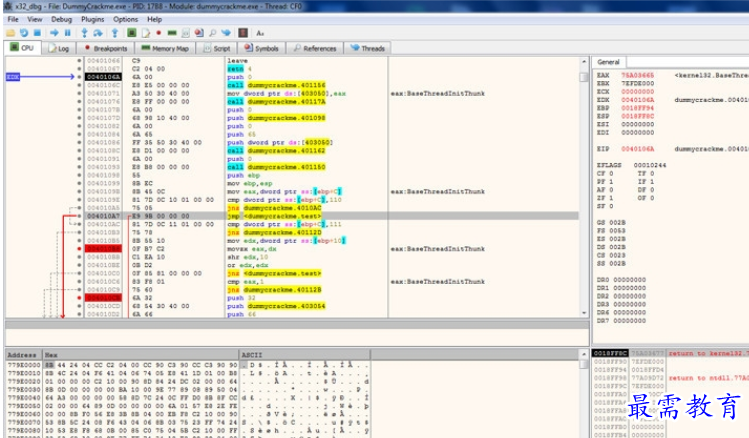The height and width of the screenshot is (438, 749).
Task: Select the push dummycrackme.403054 instruction
Action: coord(277,306)
